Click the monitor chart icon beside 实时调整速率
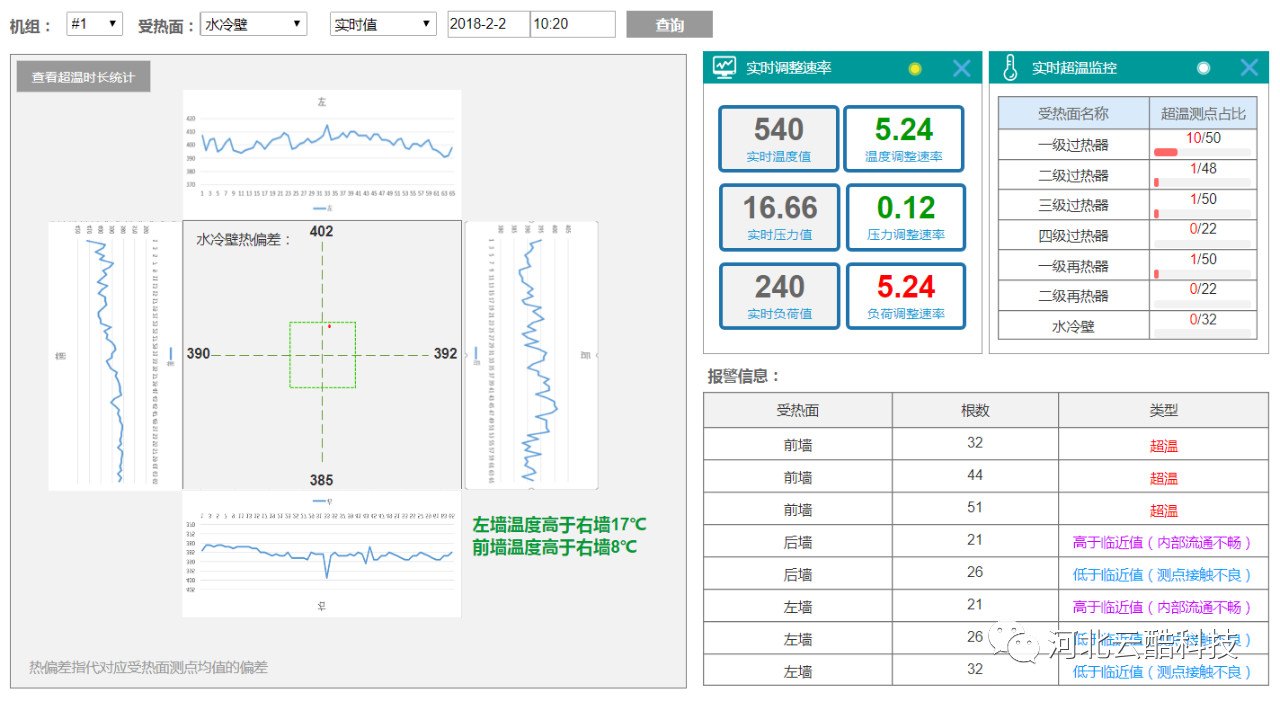Image resolution: width=1280 pixels, height=701 pixels. pos(724,68)
